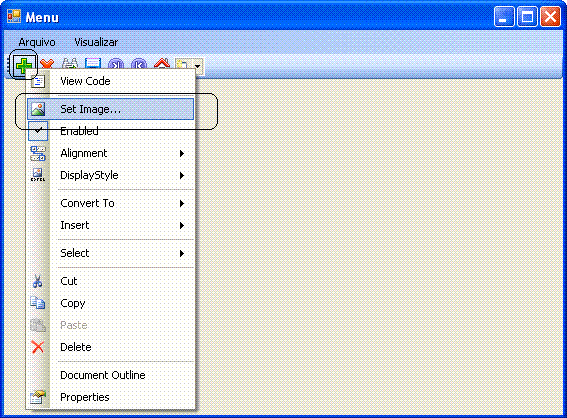
Task: Open the Visualizar menu
Action: 96,42
